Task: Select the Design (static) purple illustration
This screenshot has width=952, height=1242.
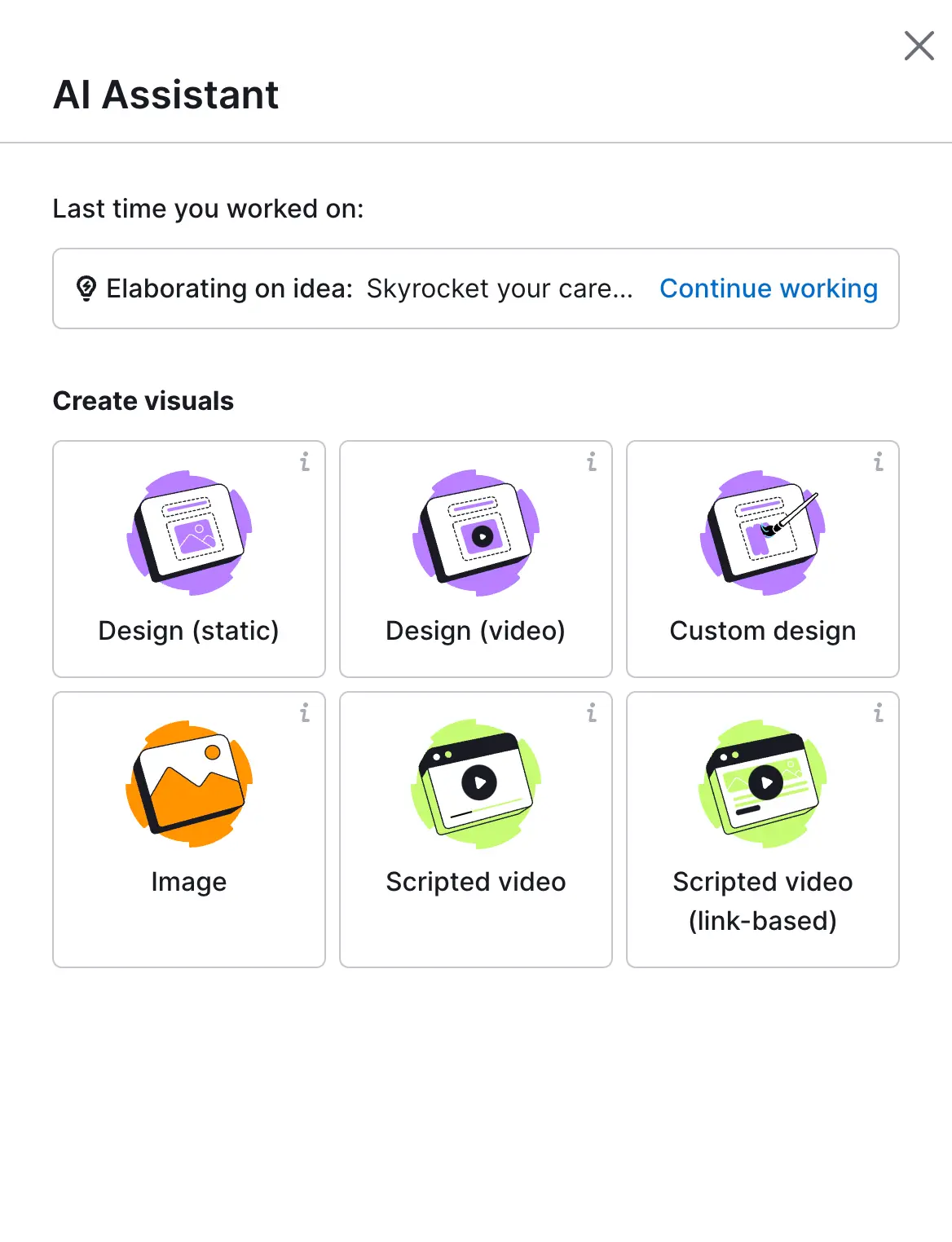Action: (x=189, y=533)
